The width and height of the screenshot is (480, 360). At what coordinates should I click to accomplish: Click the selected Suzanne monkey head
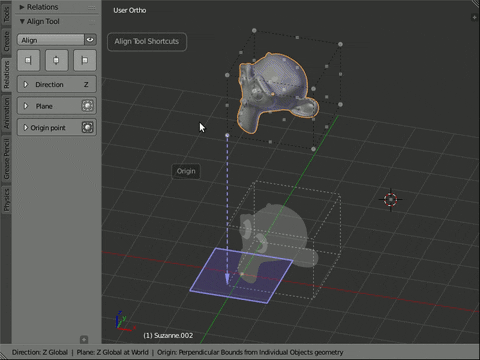[277, 92]
